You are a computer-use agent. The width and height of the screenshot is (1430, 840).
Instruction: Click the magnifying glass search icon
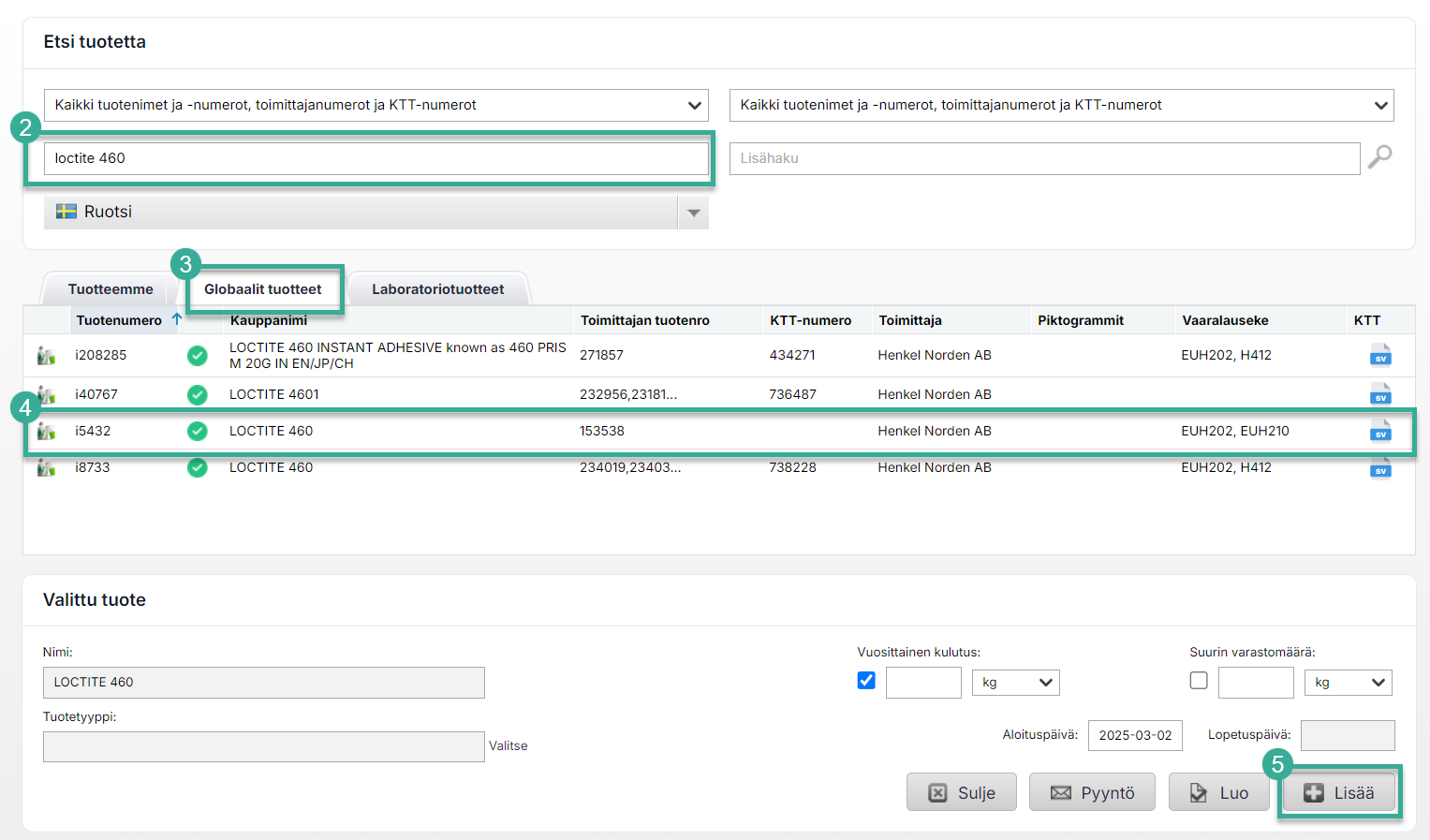pos(1379,157)
